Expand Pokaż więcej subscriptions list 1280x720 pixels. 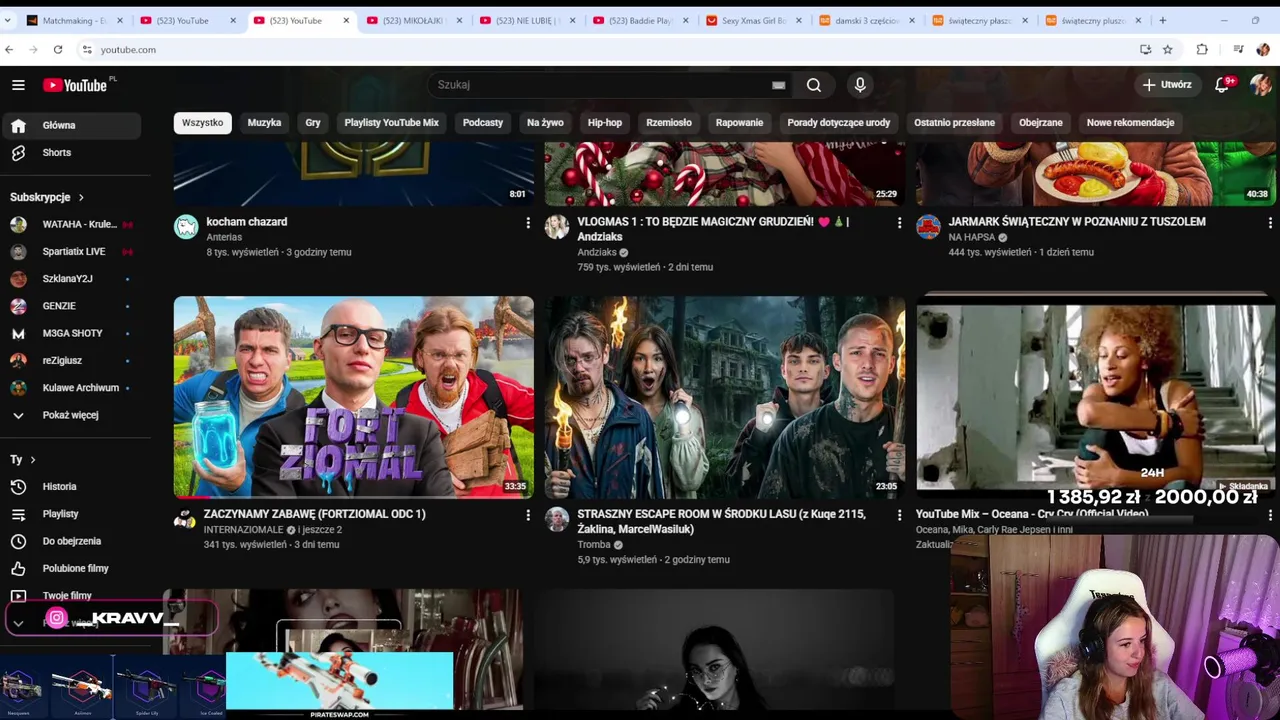coord(70,415)
